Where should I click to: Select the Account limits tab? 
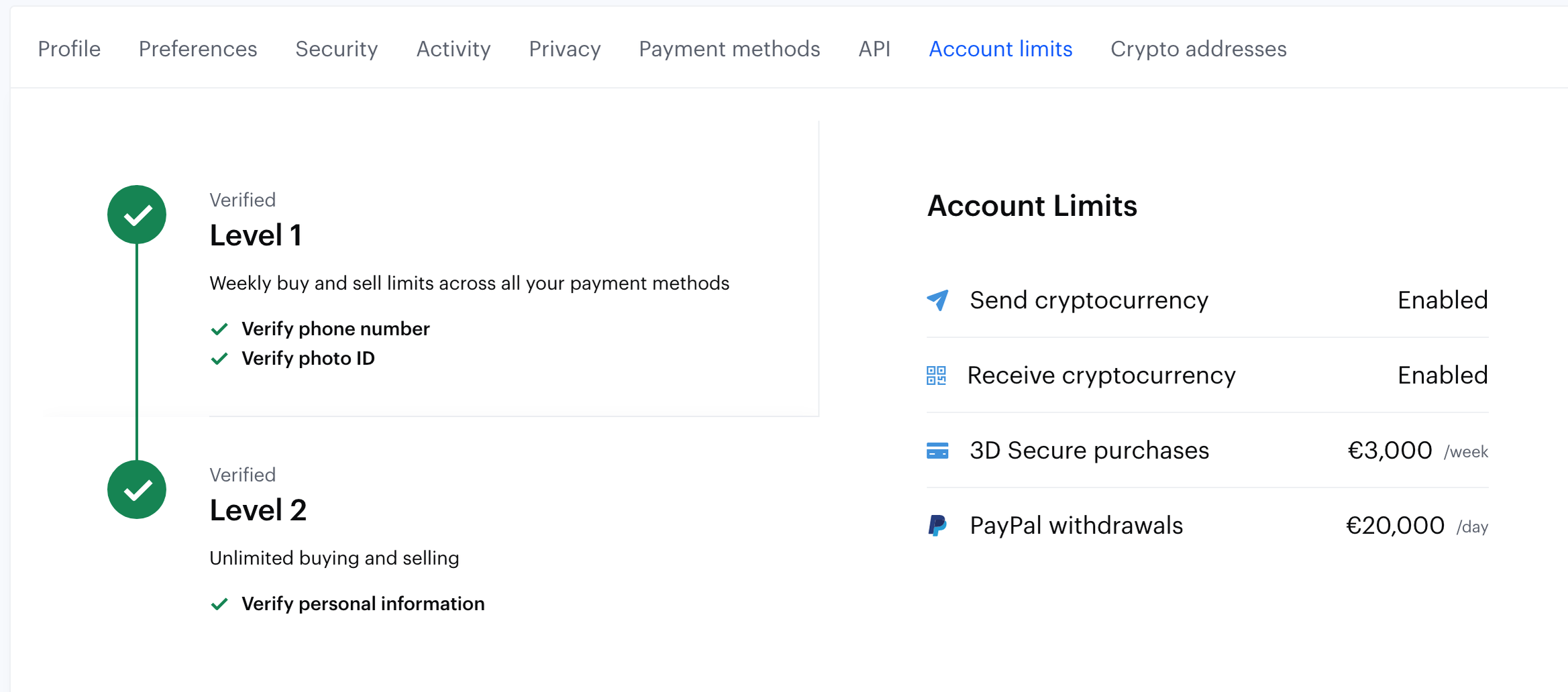coord(1000,49)
